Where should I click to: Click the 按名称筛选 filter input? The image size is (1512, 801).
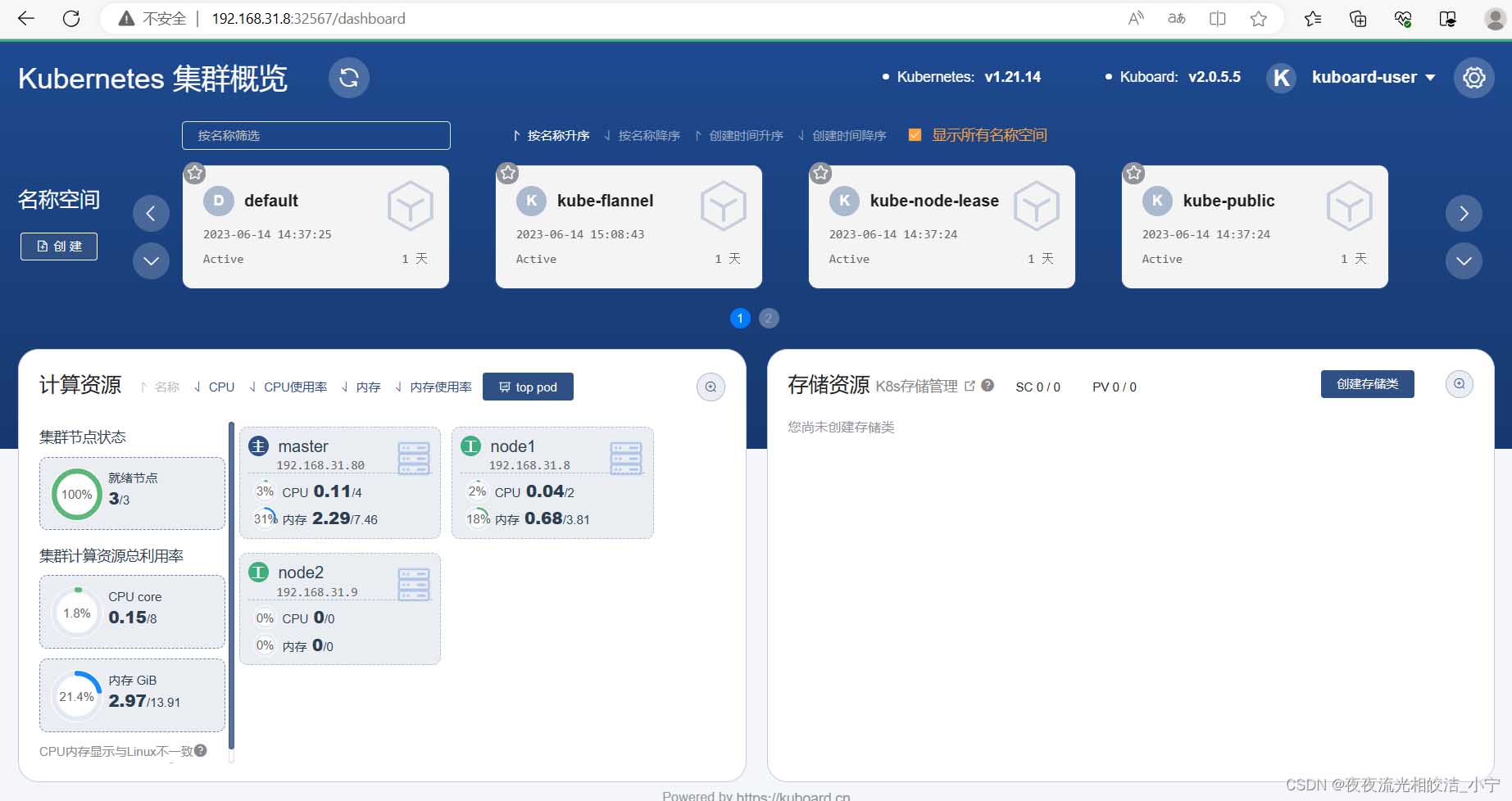point(316,135)
